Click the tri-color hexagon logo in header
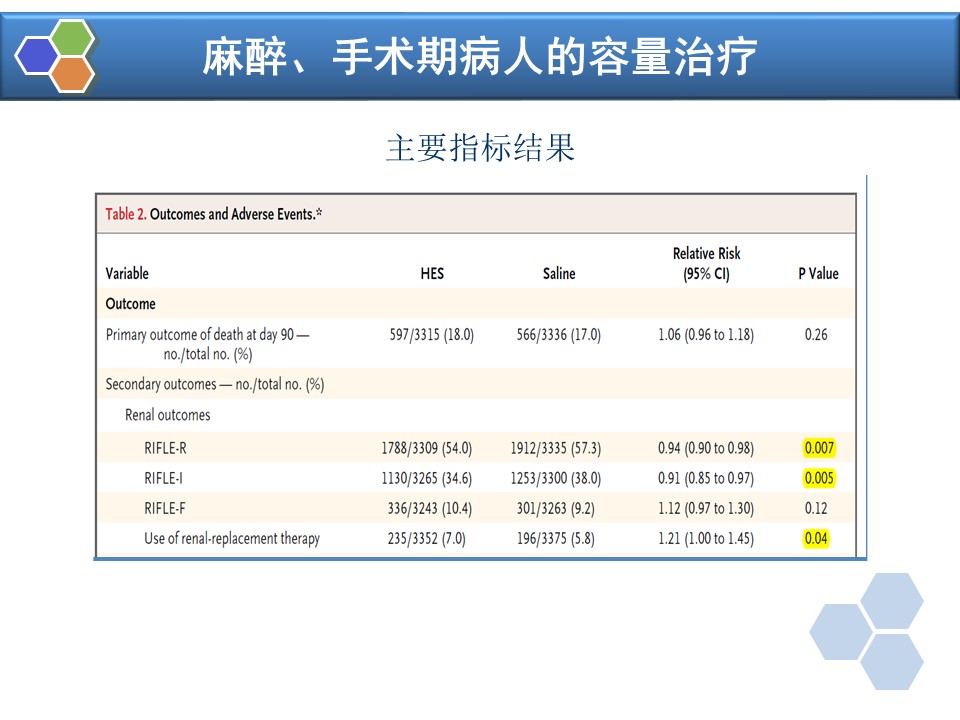960x720 pixels. click(55, 56)
